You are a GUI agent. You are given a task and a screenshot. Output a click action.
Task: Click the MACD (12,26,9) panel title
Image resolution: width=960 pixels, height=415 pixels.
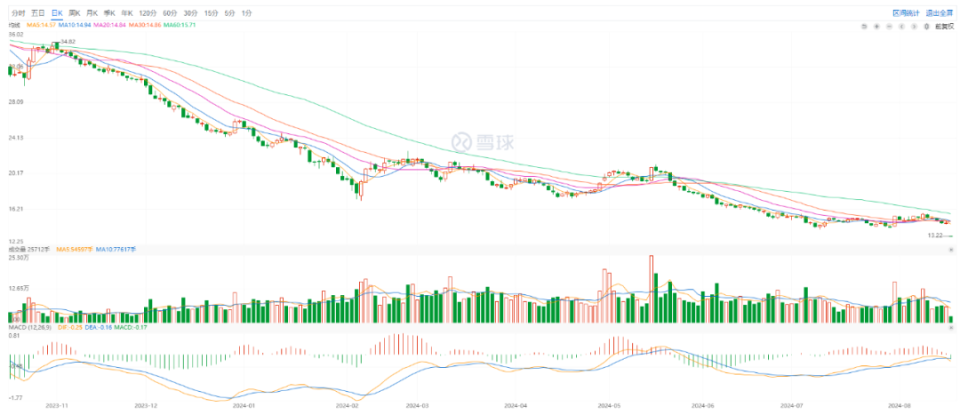(x=30, y=327)
